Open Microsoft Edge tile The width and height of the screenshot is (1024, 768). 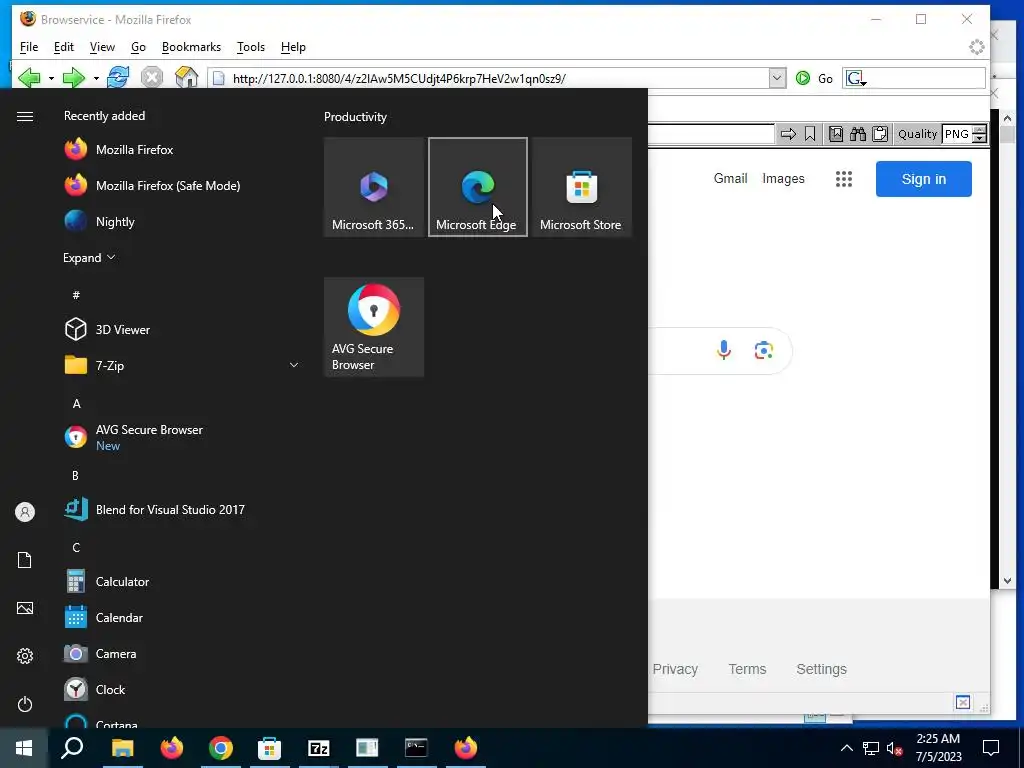[x=477, y=187]
